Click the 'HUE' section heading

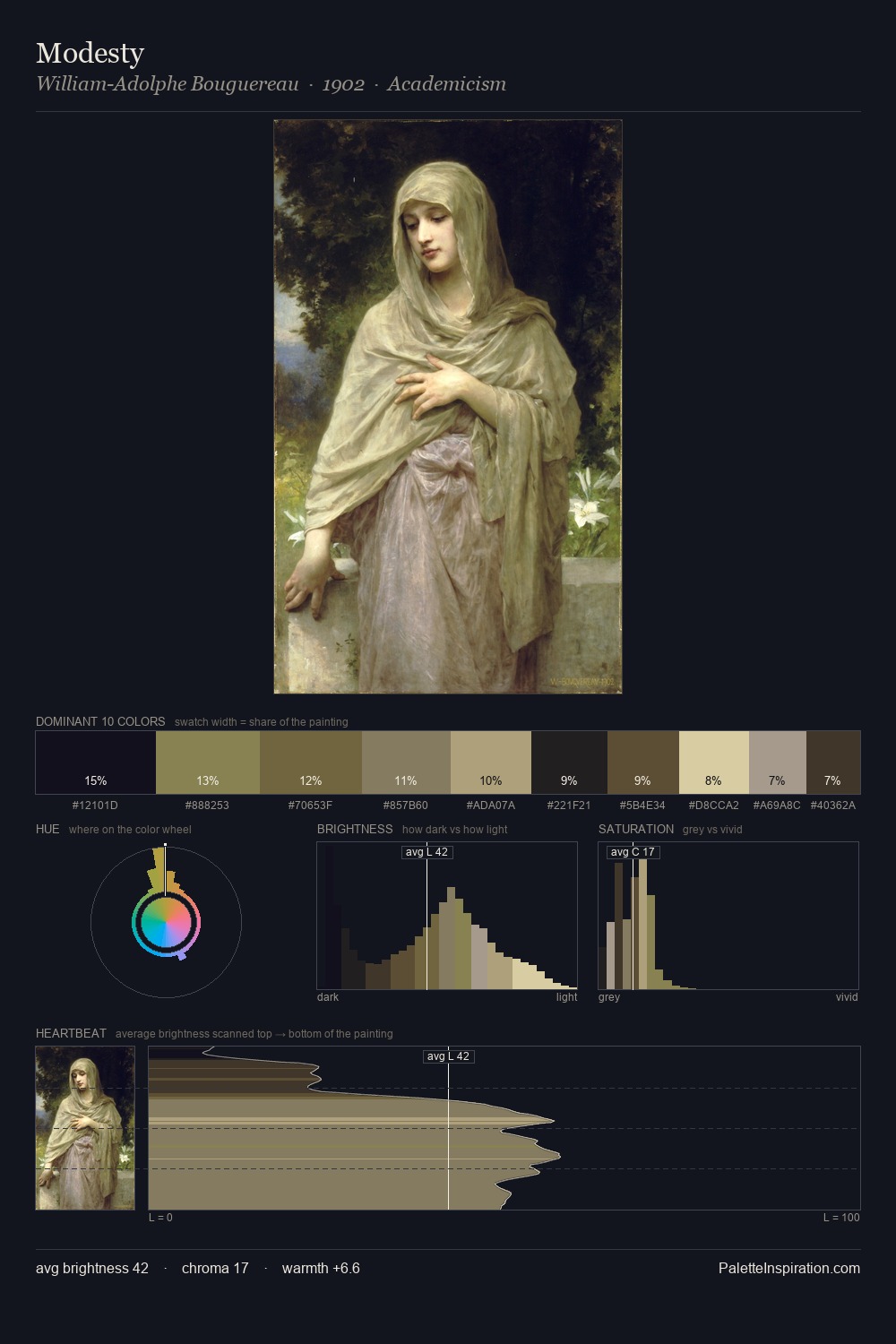click(47, 829)
